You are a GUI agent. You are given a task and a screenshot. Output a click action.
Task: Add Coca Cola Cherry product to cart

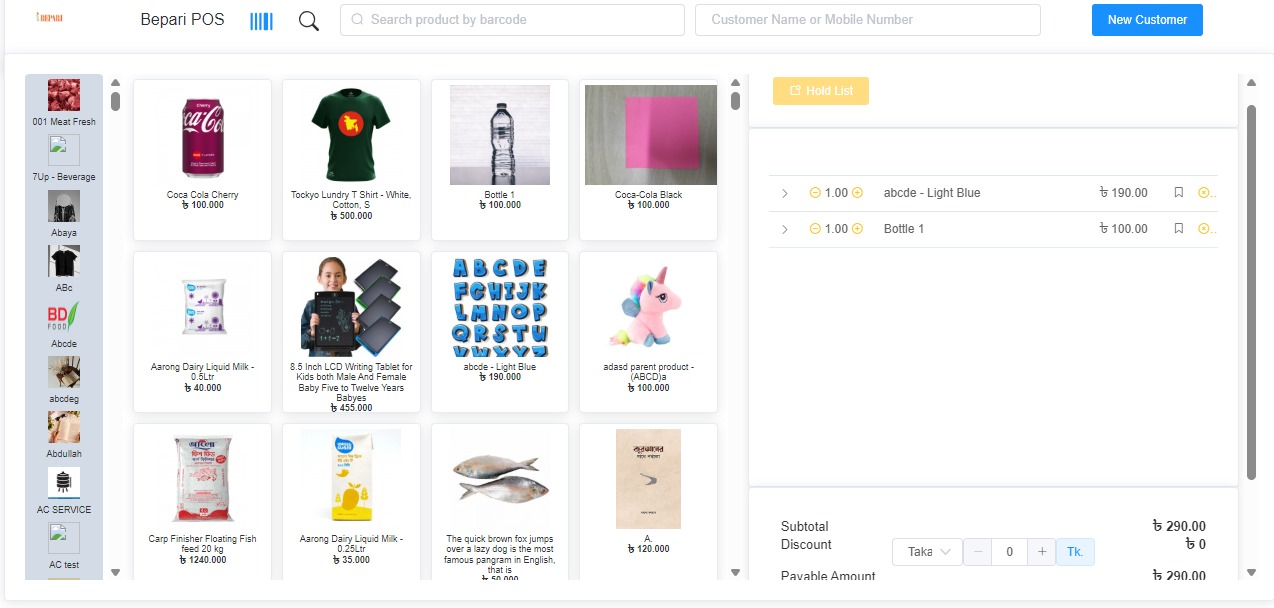click(202, 160)
